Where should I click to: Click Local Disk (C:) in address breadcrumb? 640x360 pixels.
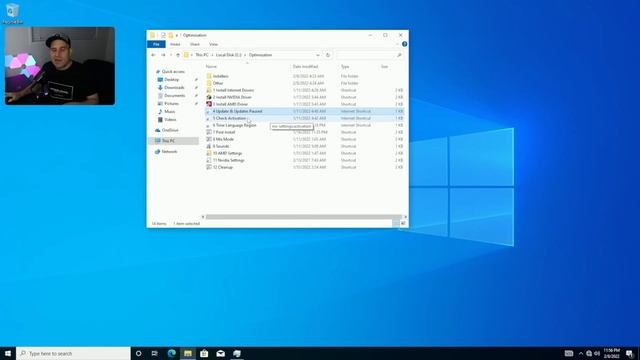point(229,55)
